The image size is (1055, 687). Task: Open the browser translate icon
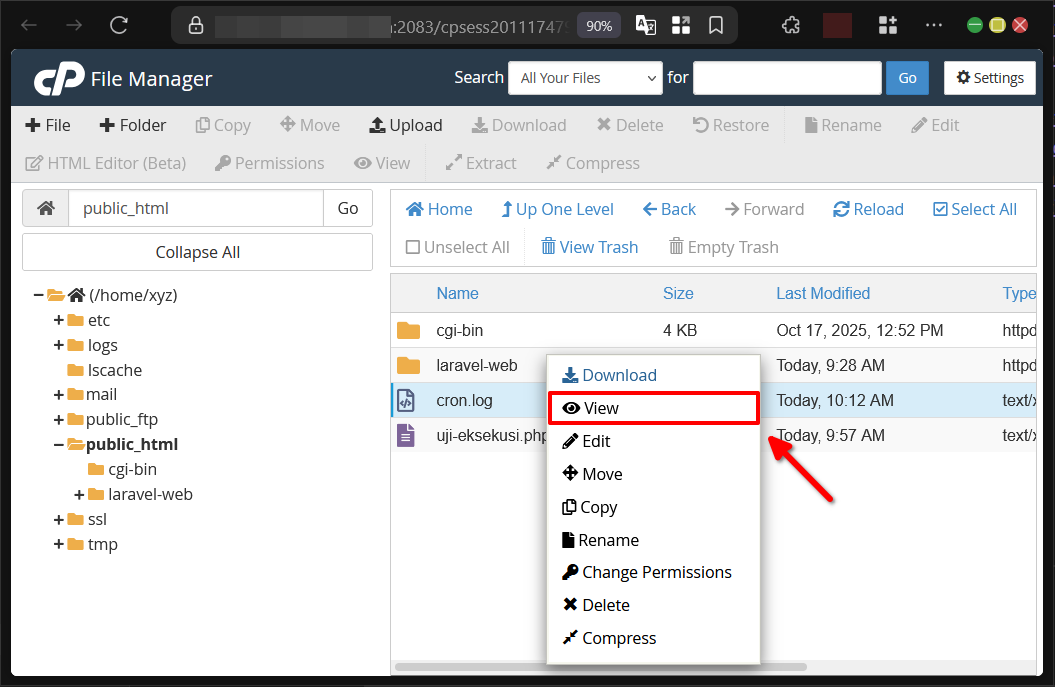pos(646,25)
